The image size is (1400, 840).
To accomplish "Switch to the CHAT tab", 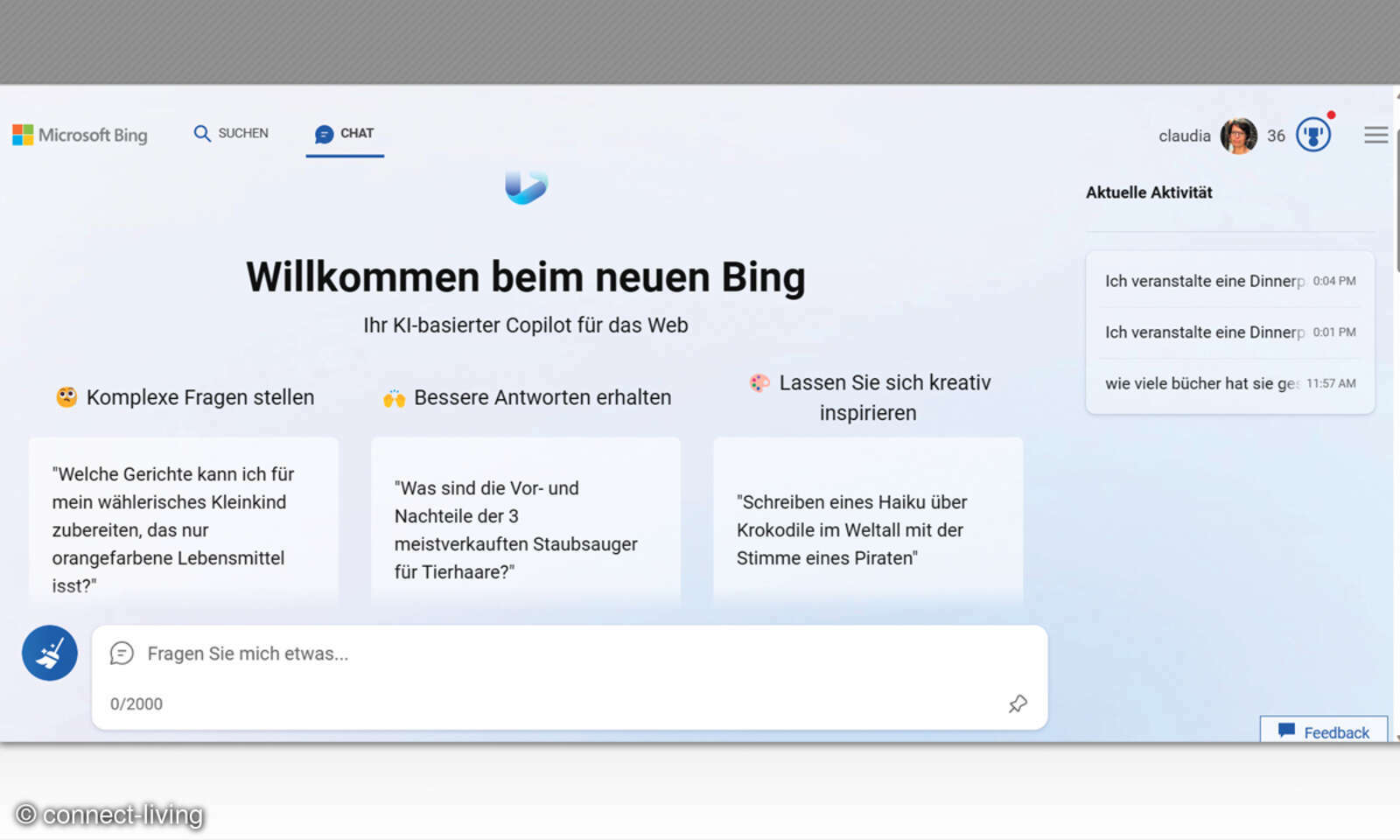I will pyautogui.click(x=344, y=133).
